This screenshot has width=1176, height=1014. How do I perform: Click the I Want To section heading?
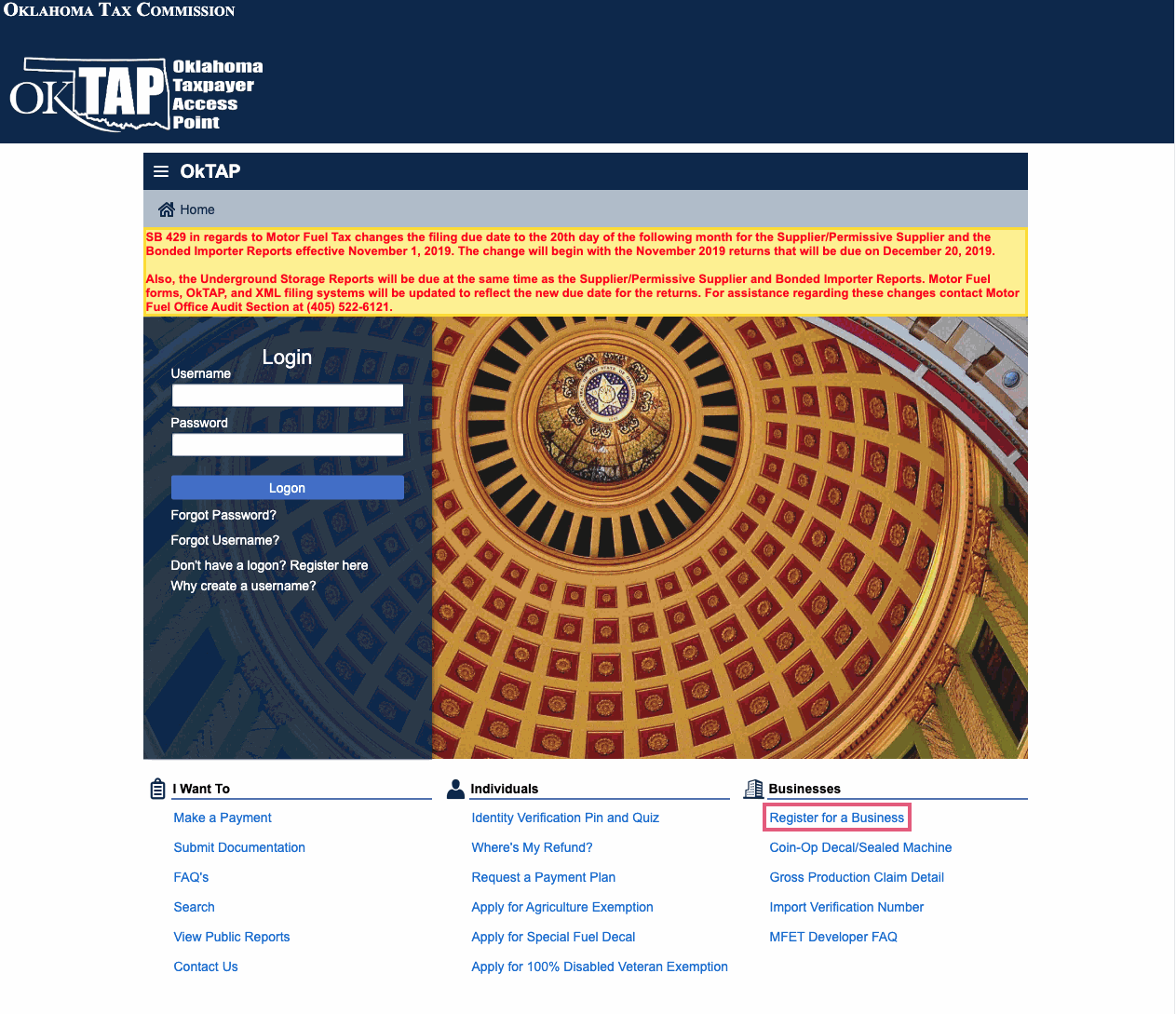[x=201, y=789]
